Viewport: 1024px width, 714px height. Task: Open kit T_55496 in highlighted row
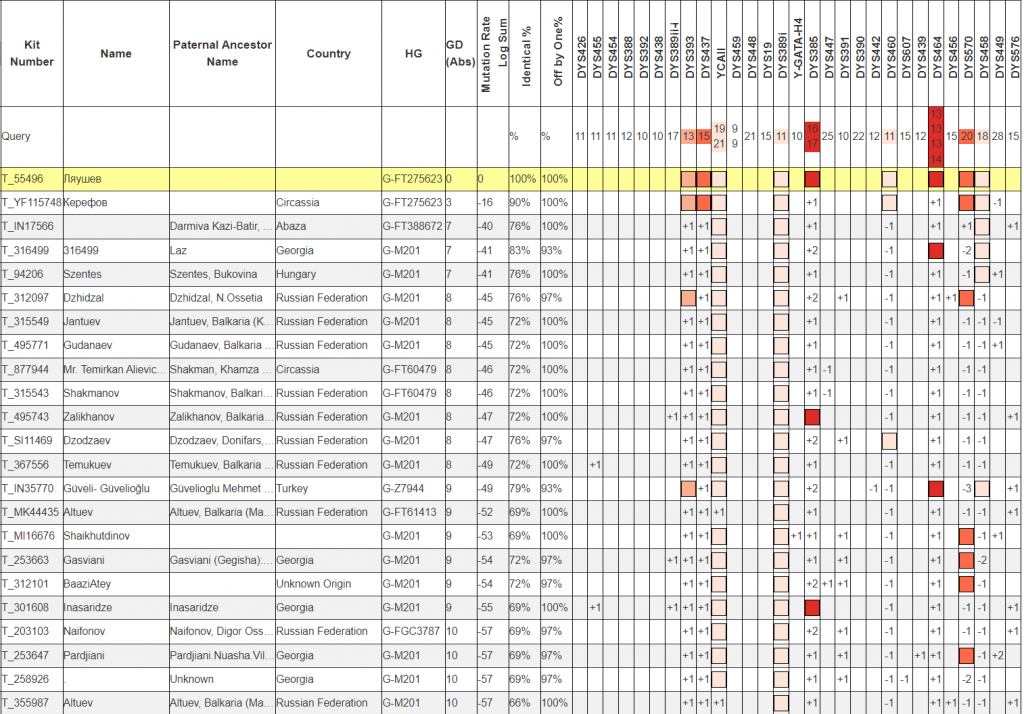click(x=22, y=179)
